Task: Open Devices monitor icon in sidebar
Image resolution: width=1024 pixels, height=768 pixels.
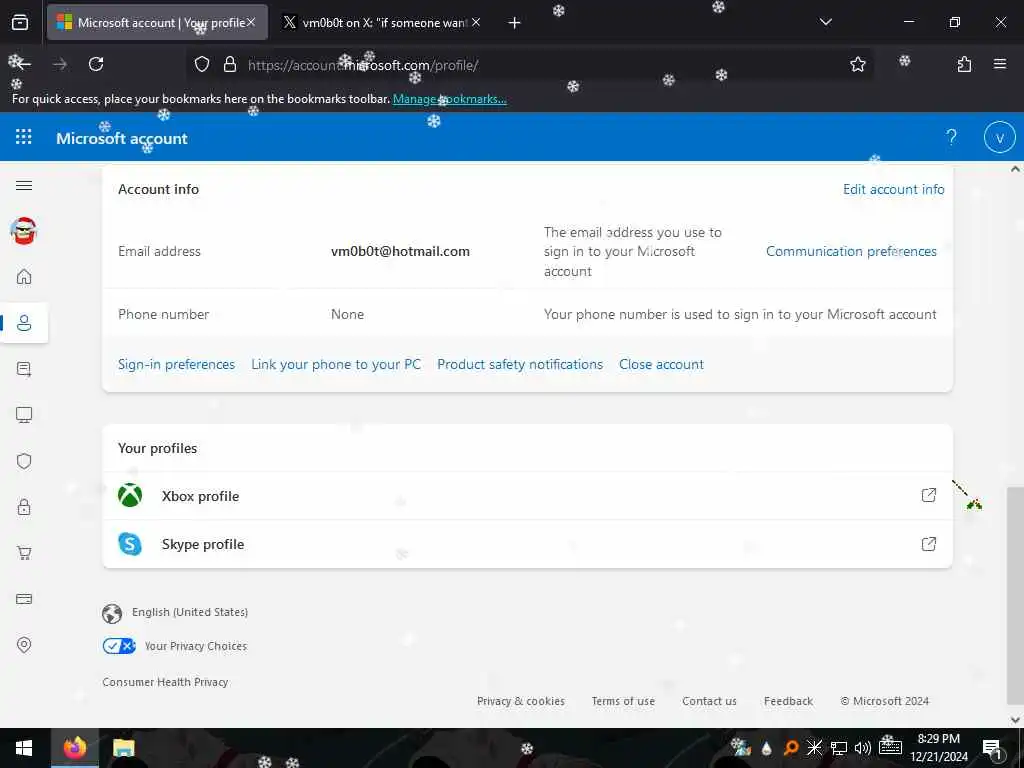Action: click(24, 415)
